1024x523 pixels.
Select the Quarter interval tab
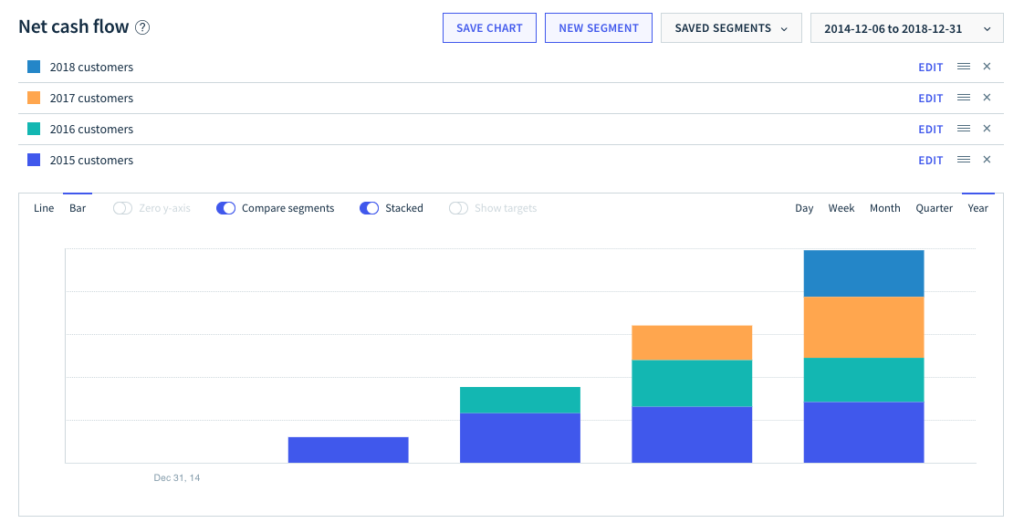(x=934, y=208)
